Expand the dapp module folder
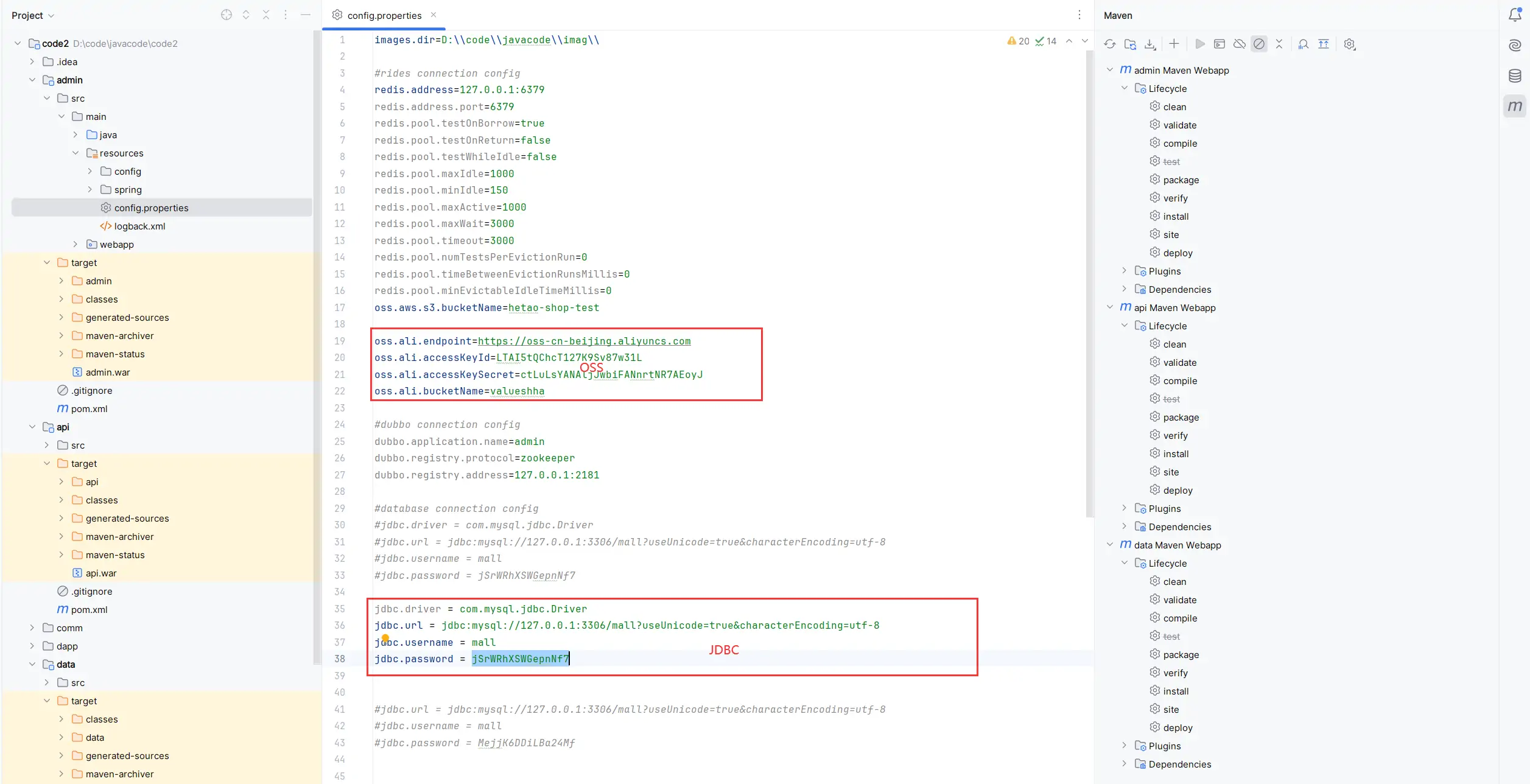The image size is (1530, 784). click(x=32, y=646)
